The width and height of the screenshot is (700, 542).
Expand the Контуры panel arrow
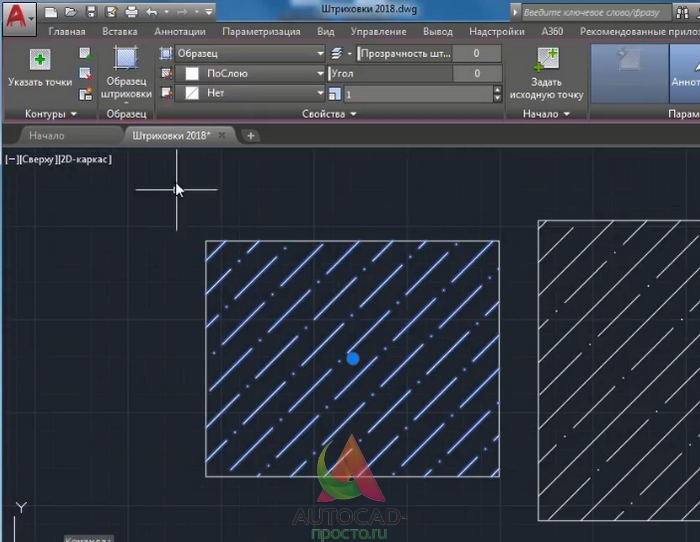[x=74, y=114]
